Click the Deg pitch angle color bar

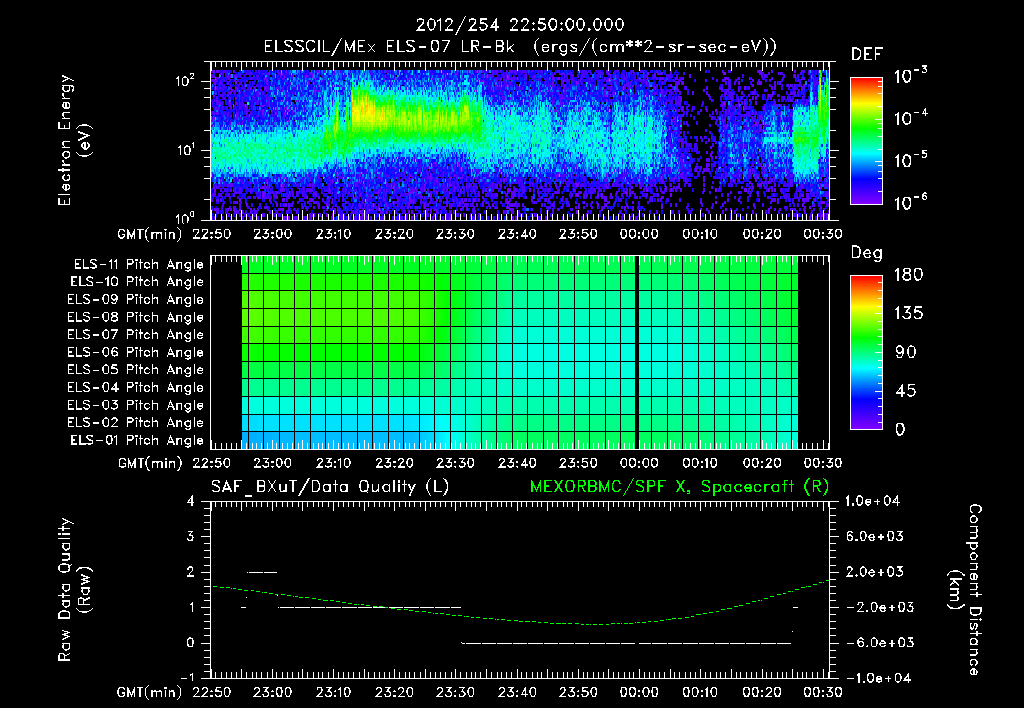(x=867, y=353)
